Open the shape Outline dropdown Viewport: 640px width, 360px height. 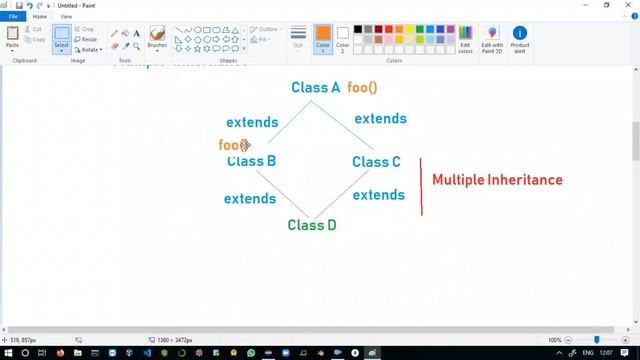pos(266,29)
